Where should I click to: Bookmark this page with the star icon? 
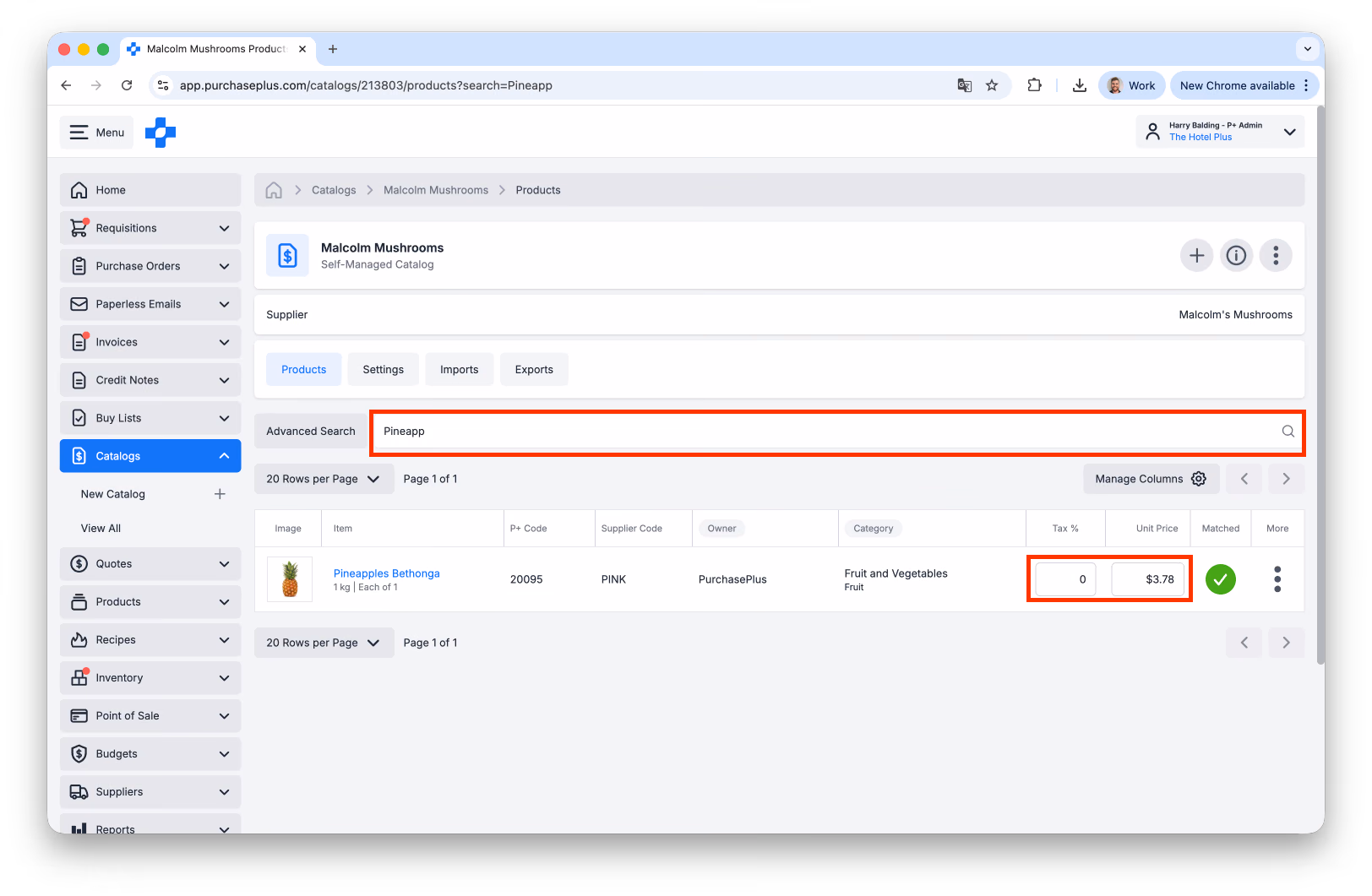pyautogui.click(x=992, y=85)
